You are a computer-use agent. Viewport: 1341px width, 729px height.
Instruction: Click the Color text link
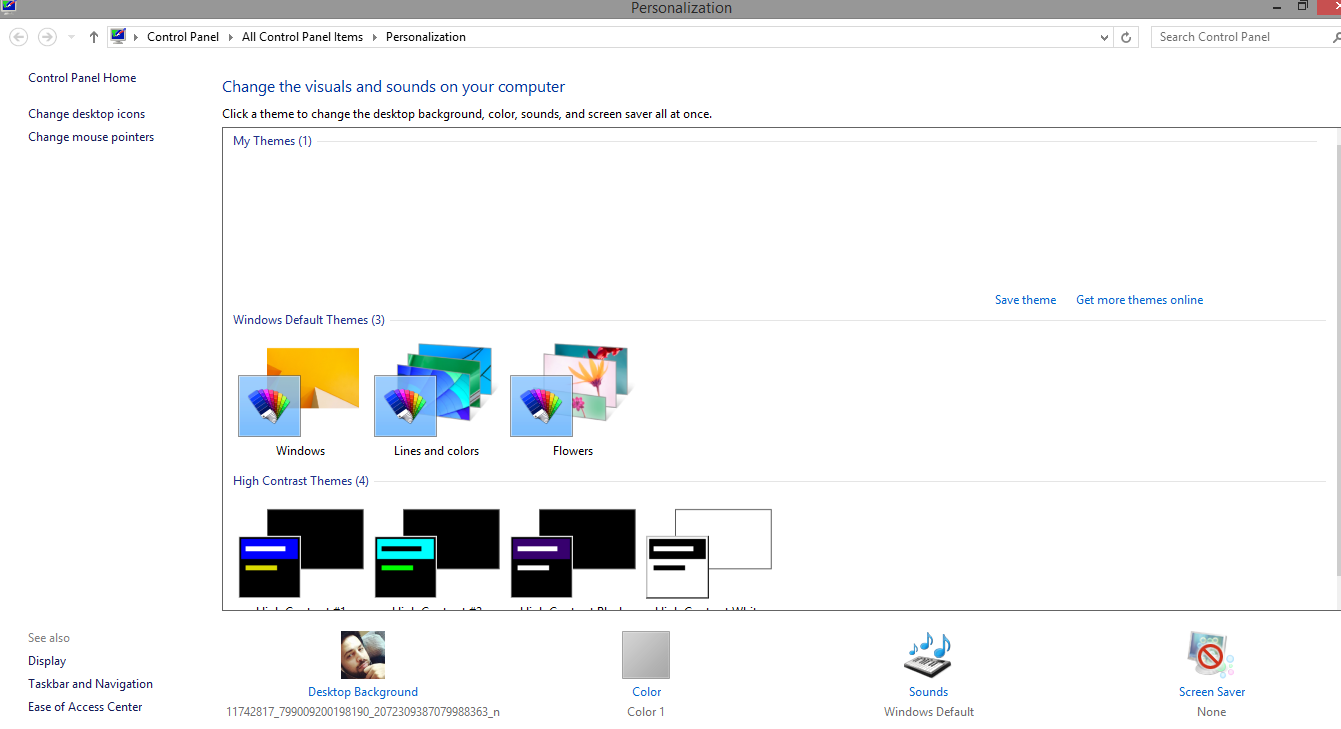click(x=646, y=692)
